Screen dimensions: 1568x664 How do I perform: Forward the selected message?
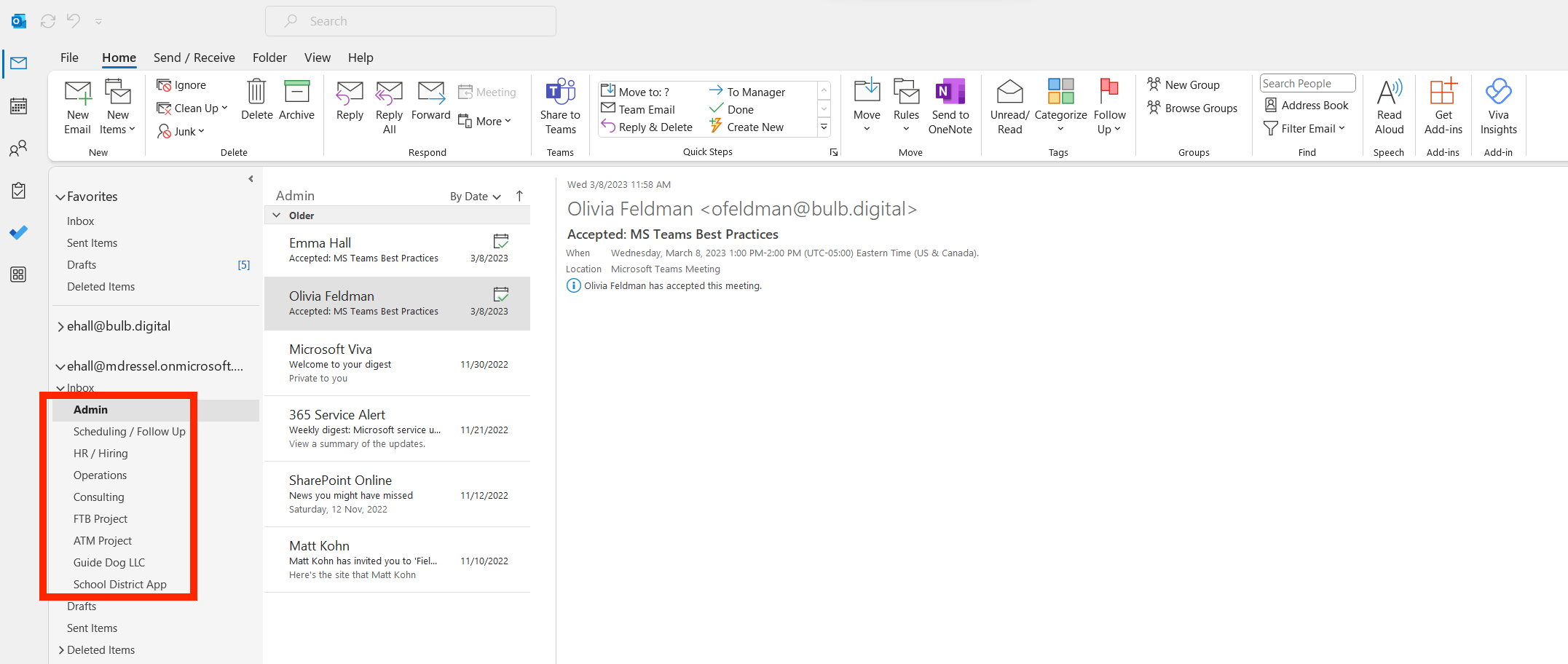pos(430,106)
